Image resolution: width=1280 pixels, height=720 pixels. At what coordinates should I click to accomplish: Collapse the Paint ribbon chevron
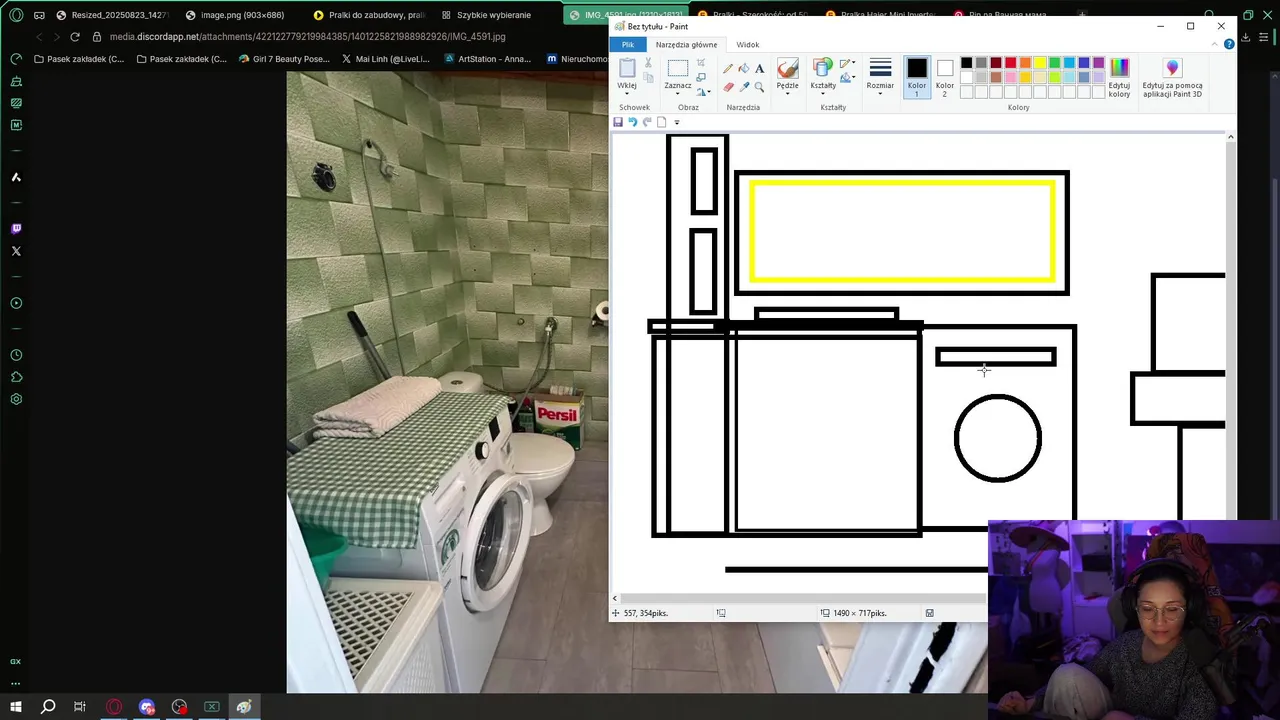click(1216, 44)
